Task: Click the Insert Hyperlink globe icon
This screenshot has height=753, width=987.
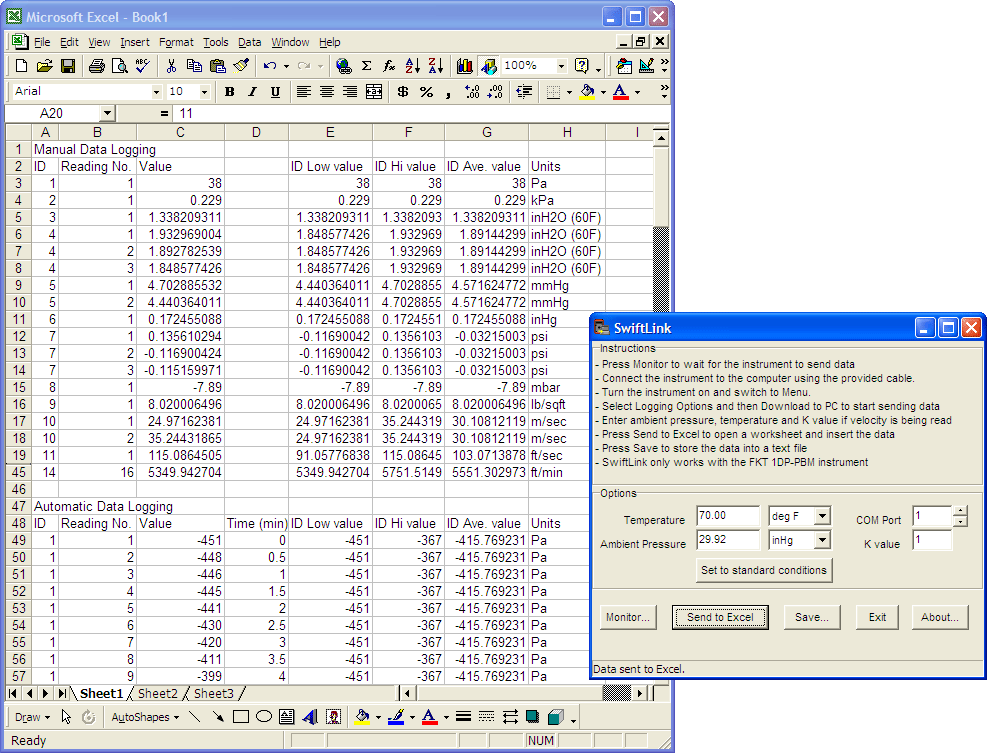Action: coord(344,65)
